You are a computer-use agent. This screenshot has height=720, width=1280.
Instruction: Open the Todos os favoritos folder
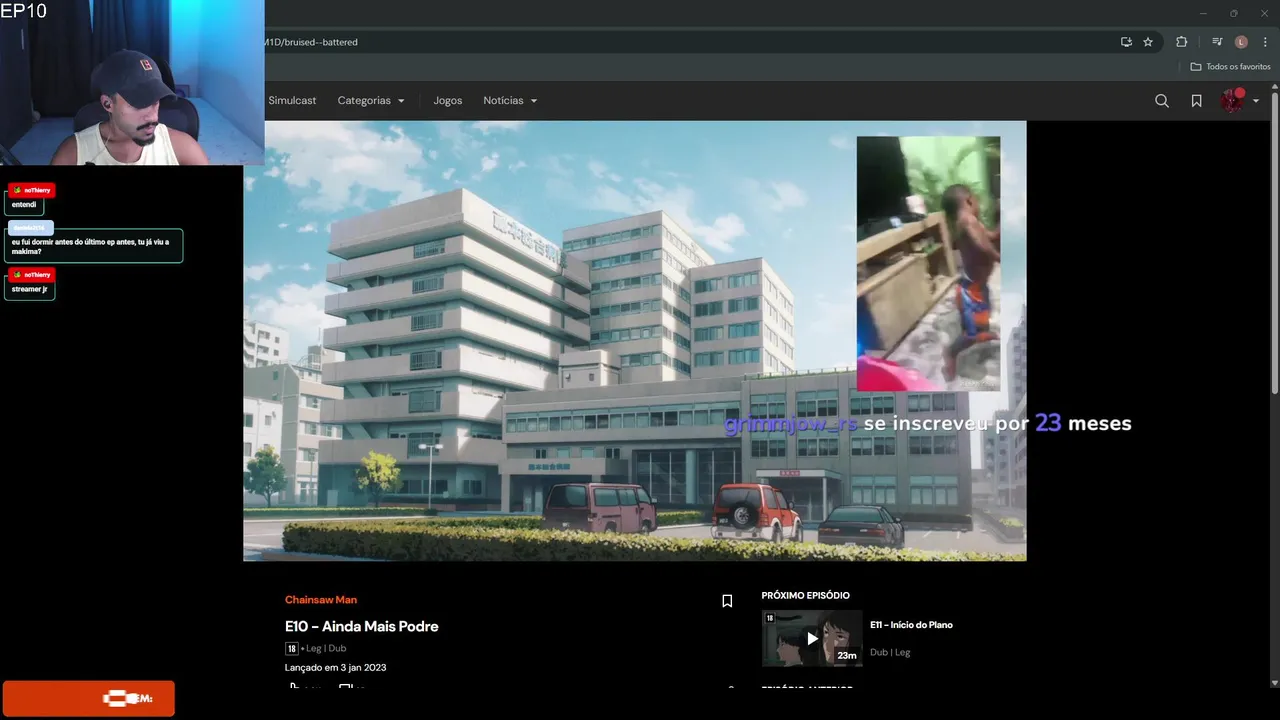coord(1230,67)
